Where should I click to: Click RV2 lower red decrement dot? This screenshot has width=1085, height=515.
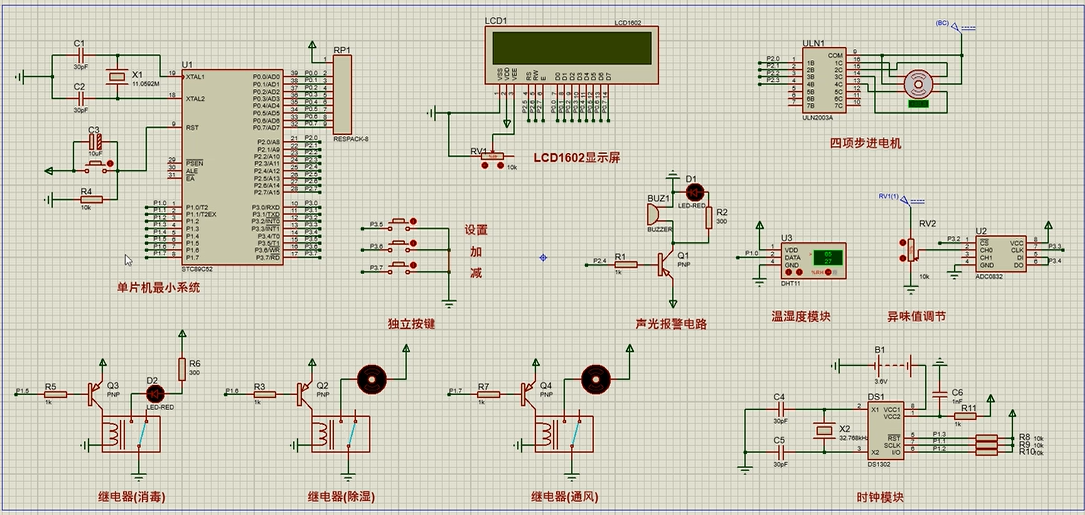[901, 257]
